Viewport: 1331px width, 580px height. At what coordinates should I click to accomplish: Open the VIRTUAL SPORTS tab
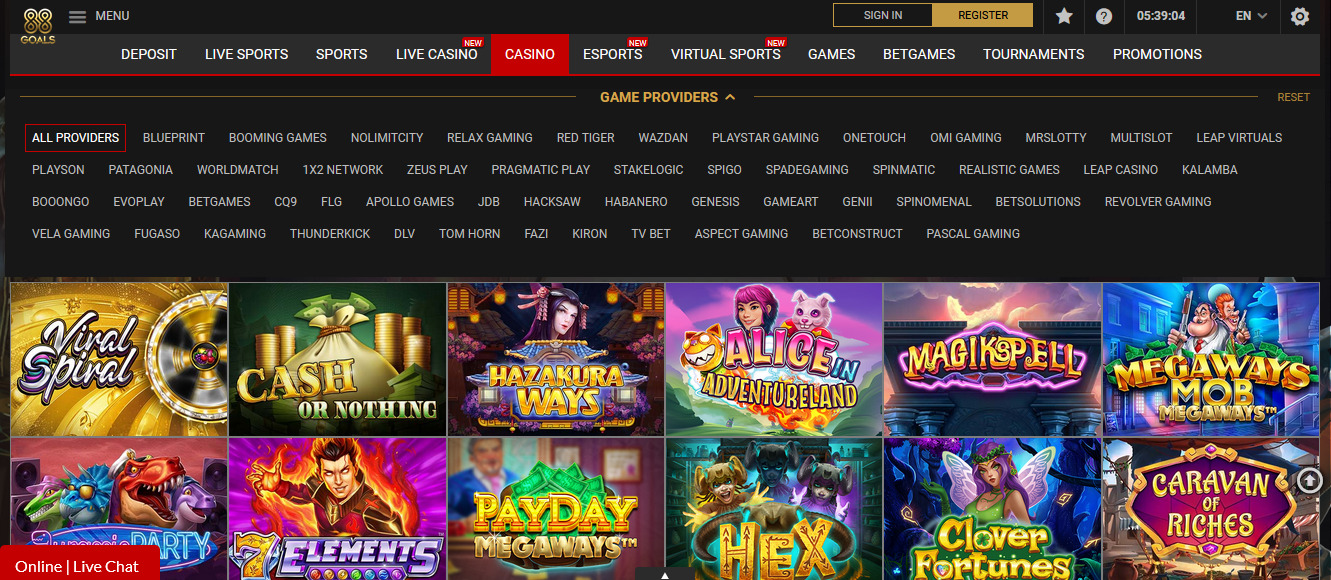tap(725, 54)
